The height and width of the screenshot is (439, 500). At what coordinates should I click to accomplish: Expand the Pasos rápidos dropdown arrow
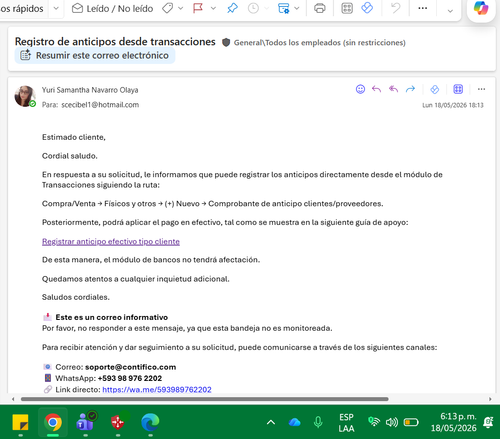[56, 8]
